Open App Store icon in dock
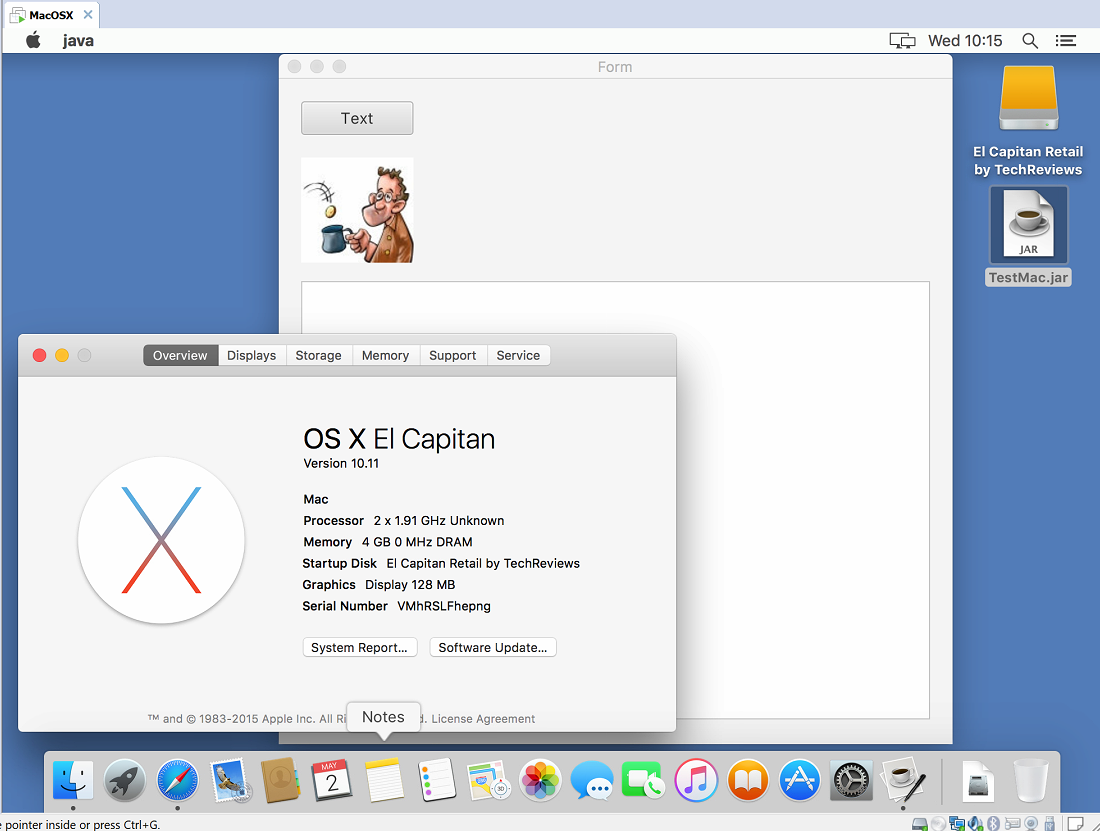This screenshot has width=1100, height=831. click(800, 781)
